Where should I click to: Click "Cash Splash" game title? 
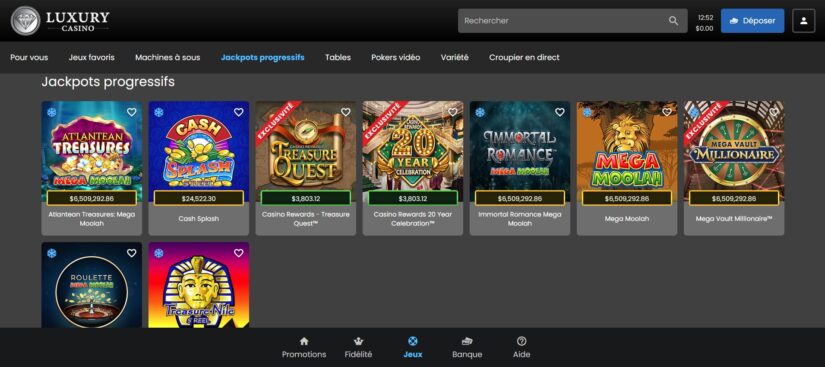pos(199,219)
